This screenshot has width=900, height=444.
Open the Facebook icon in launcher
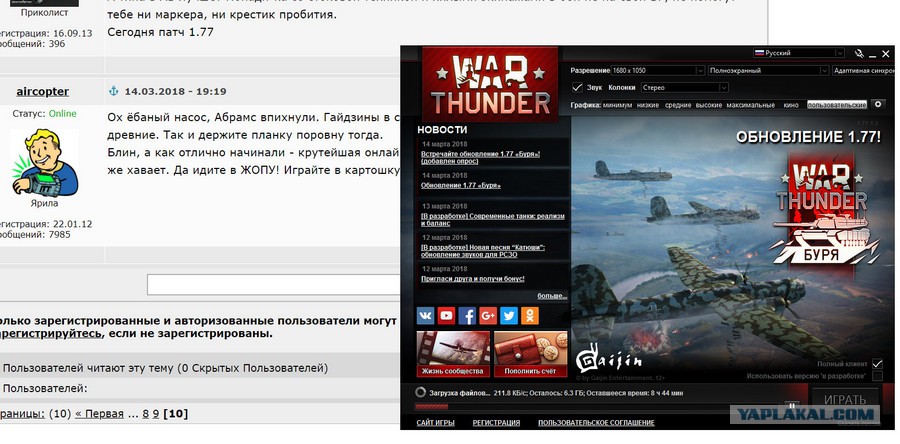[x=467, y=316]
